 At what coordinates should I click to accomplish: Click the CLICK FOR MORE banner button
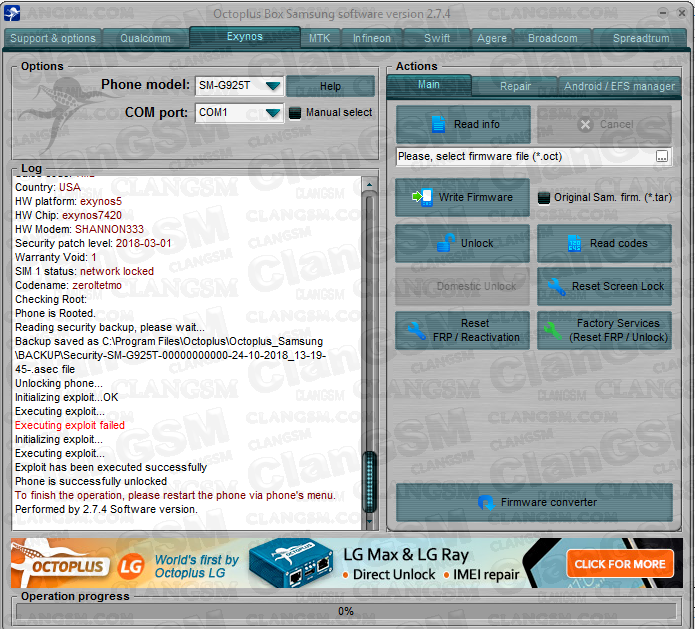620,564
